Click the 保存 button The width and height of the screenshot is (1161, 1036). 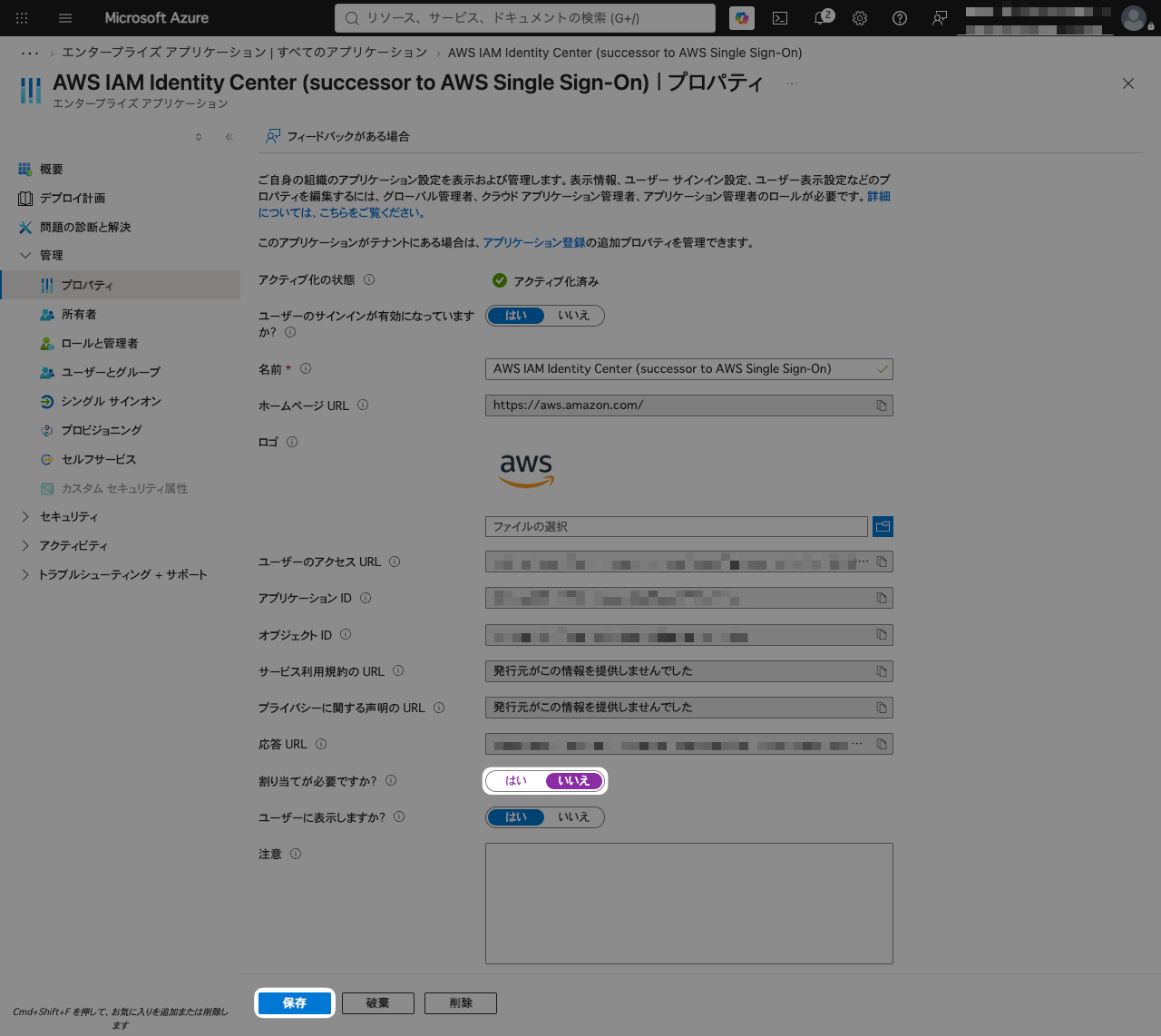point(295,1003)
